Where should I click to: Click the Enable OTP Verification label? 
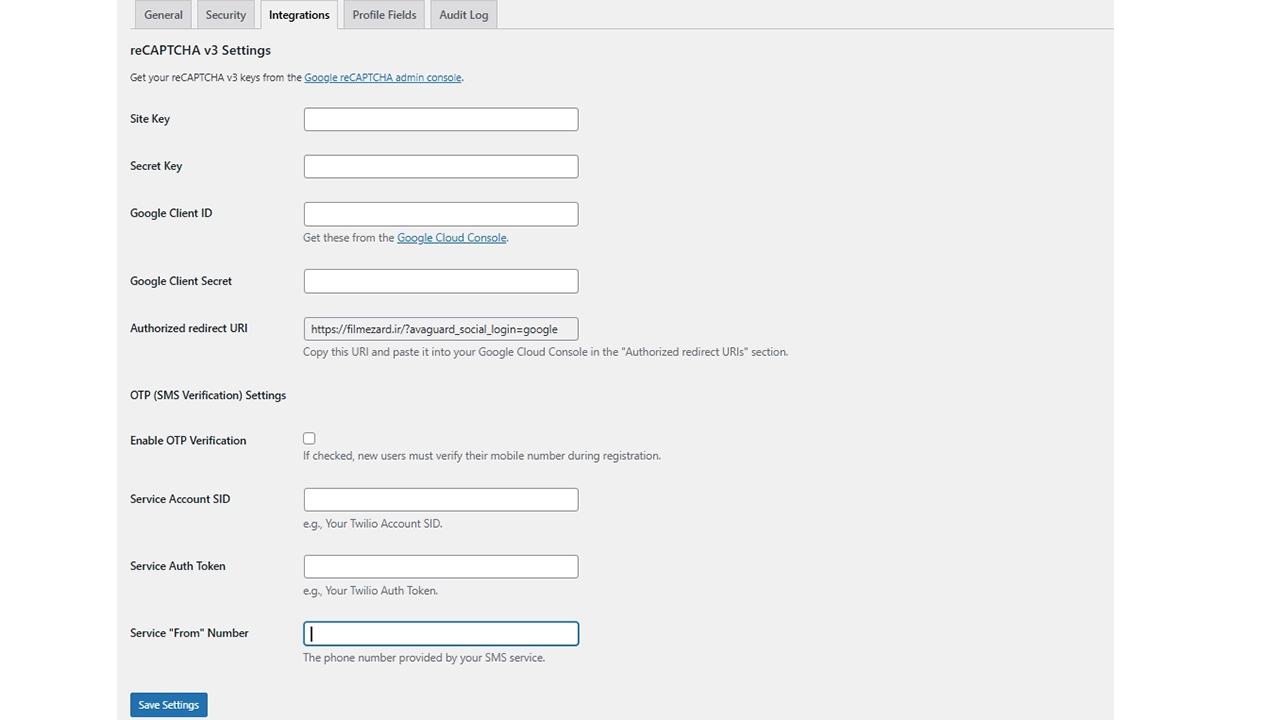point(188,441)
